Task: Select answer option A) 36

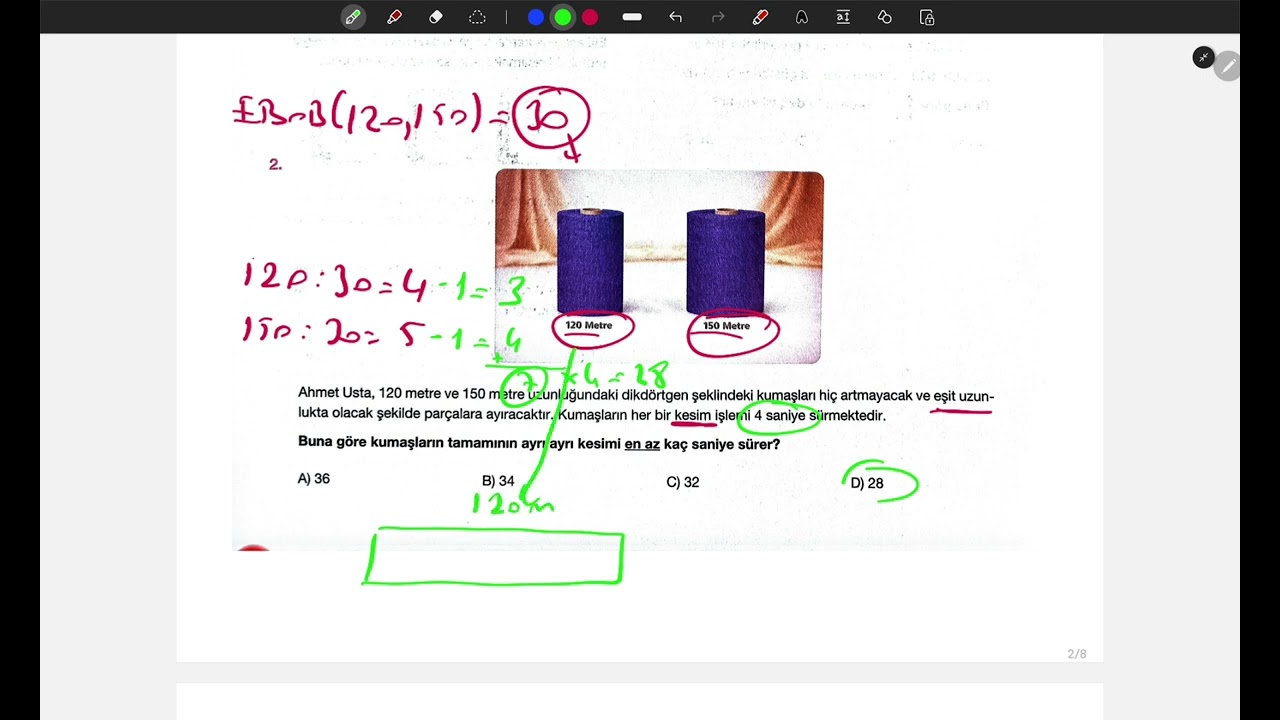Action: coord(314,479)
